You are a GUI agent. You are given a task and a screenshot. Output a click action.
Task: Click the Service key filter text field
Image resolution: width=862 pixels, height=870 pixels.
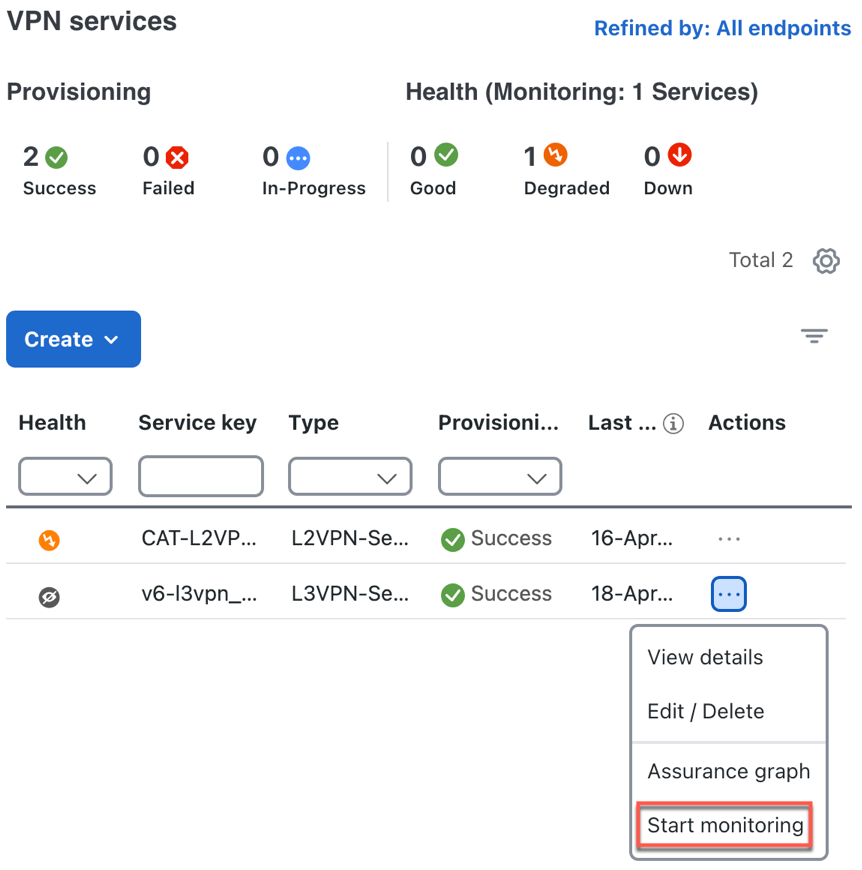pyautogui.click(x=200, y=477)
